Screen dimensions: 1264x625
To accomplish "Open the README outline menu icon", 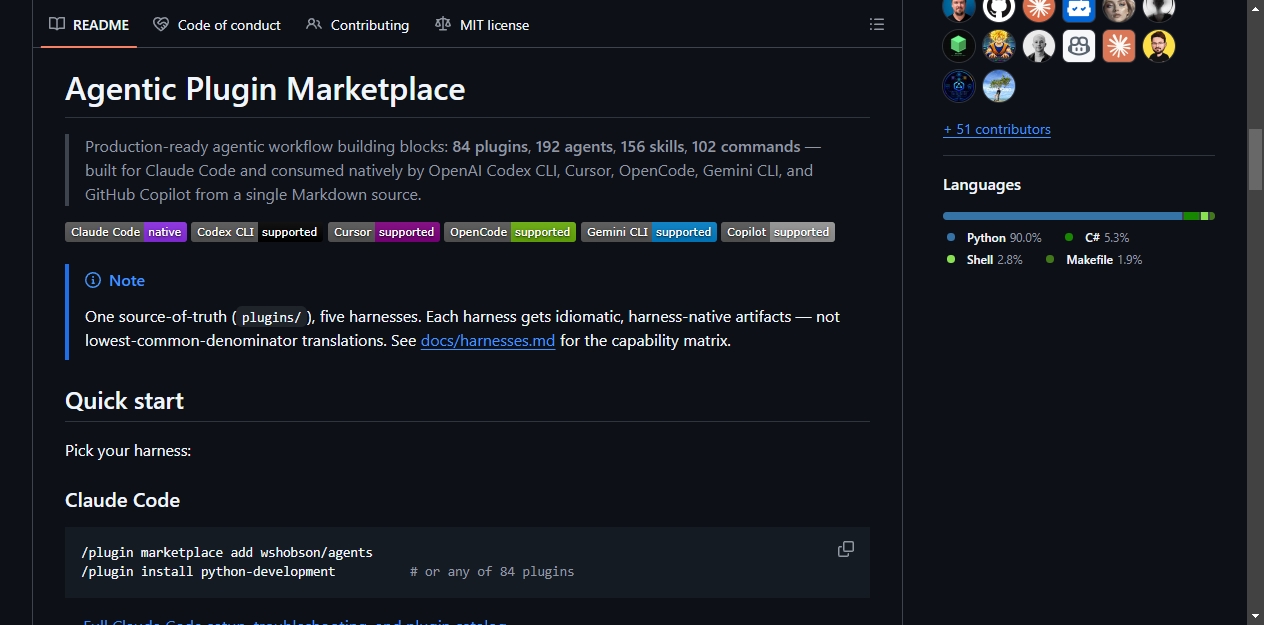I will [877, 24].
